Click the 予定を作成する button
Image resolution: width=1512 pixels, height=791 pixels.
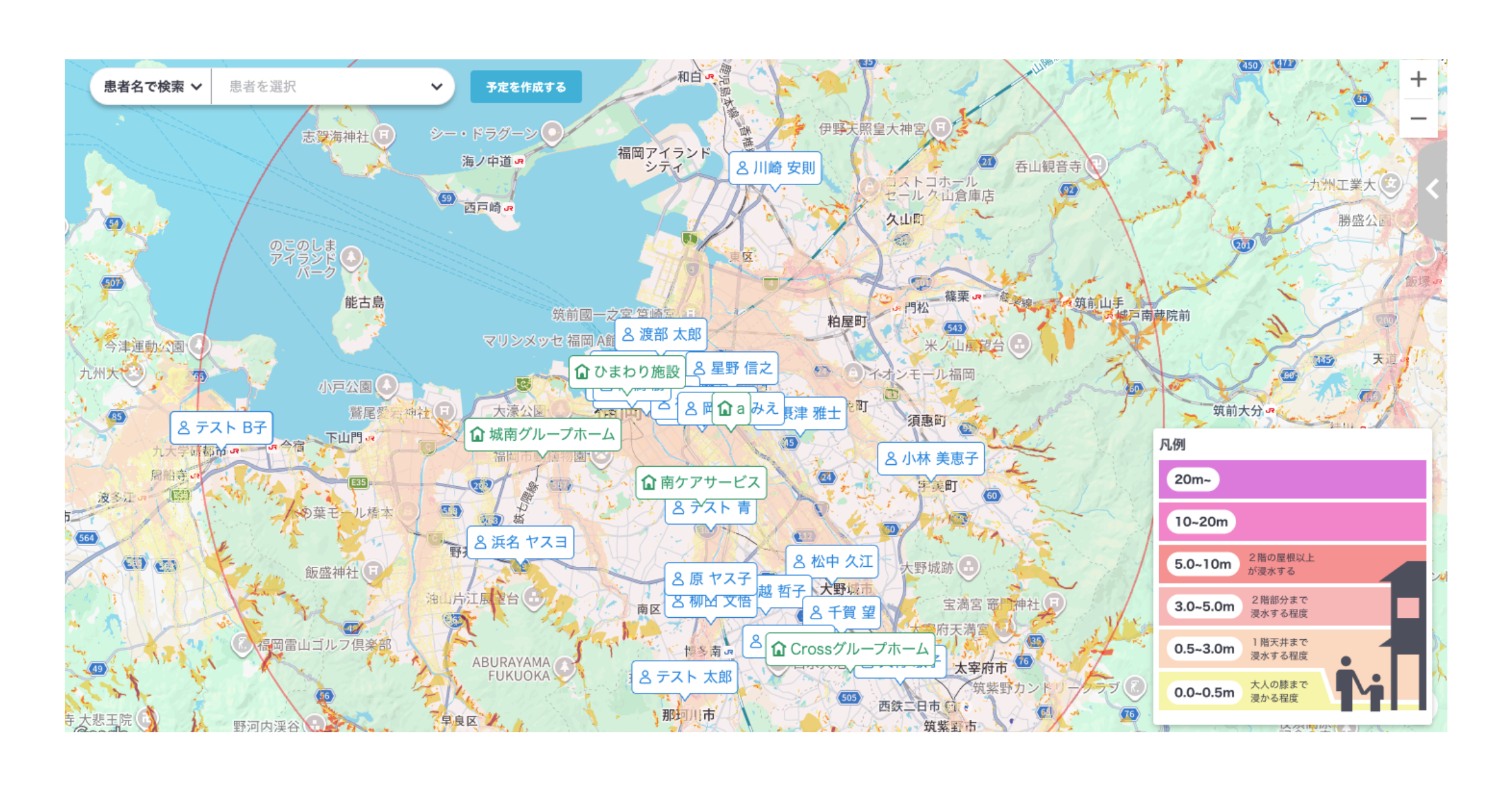click(525, 87)
